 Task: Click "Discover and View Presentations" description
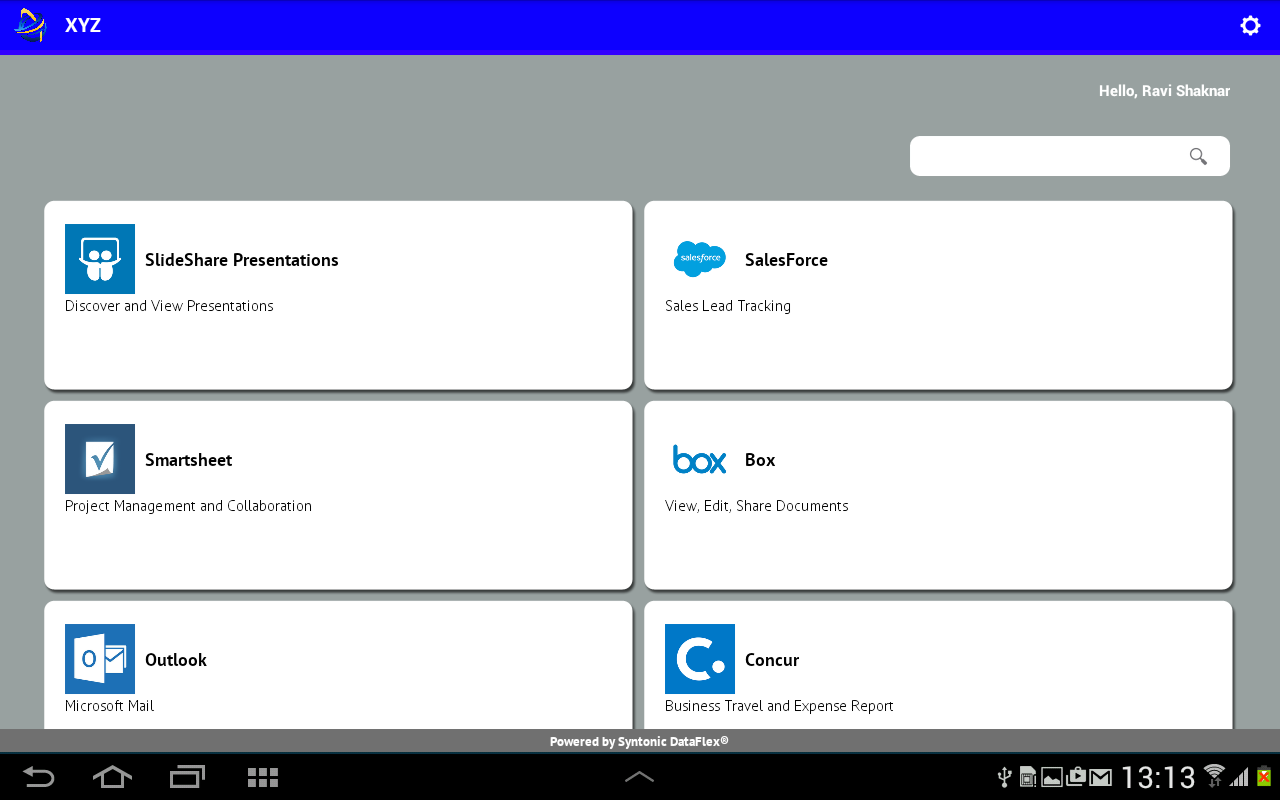(x=169, y=306)
